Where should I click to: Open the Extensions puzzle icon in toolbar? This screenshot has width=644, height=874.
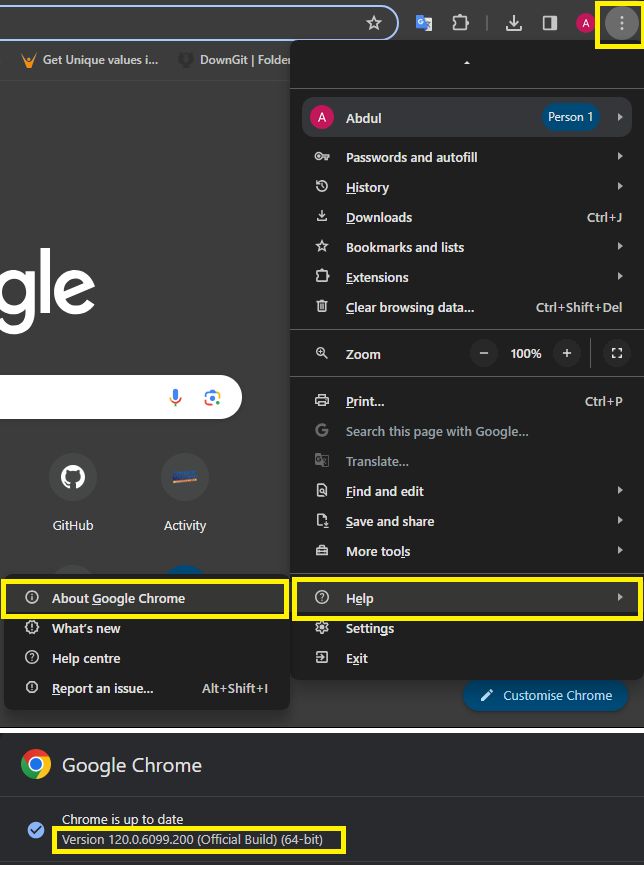(460, 23)
